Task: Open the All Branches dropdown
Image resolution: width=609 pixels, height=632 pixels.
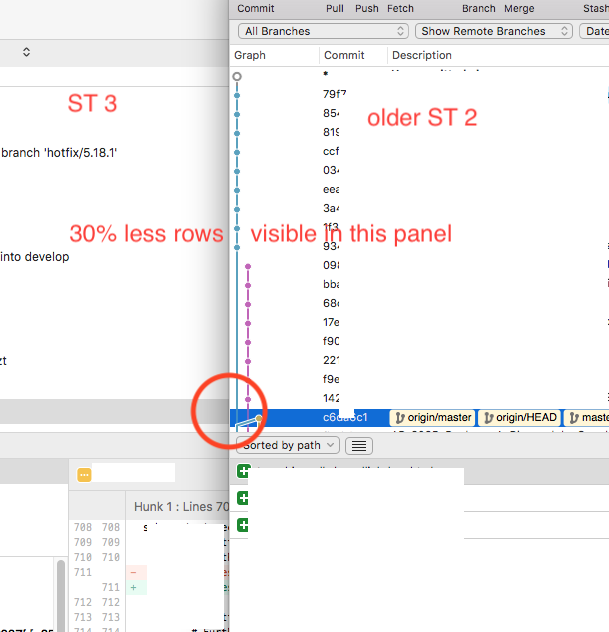Action: 323,31
